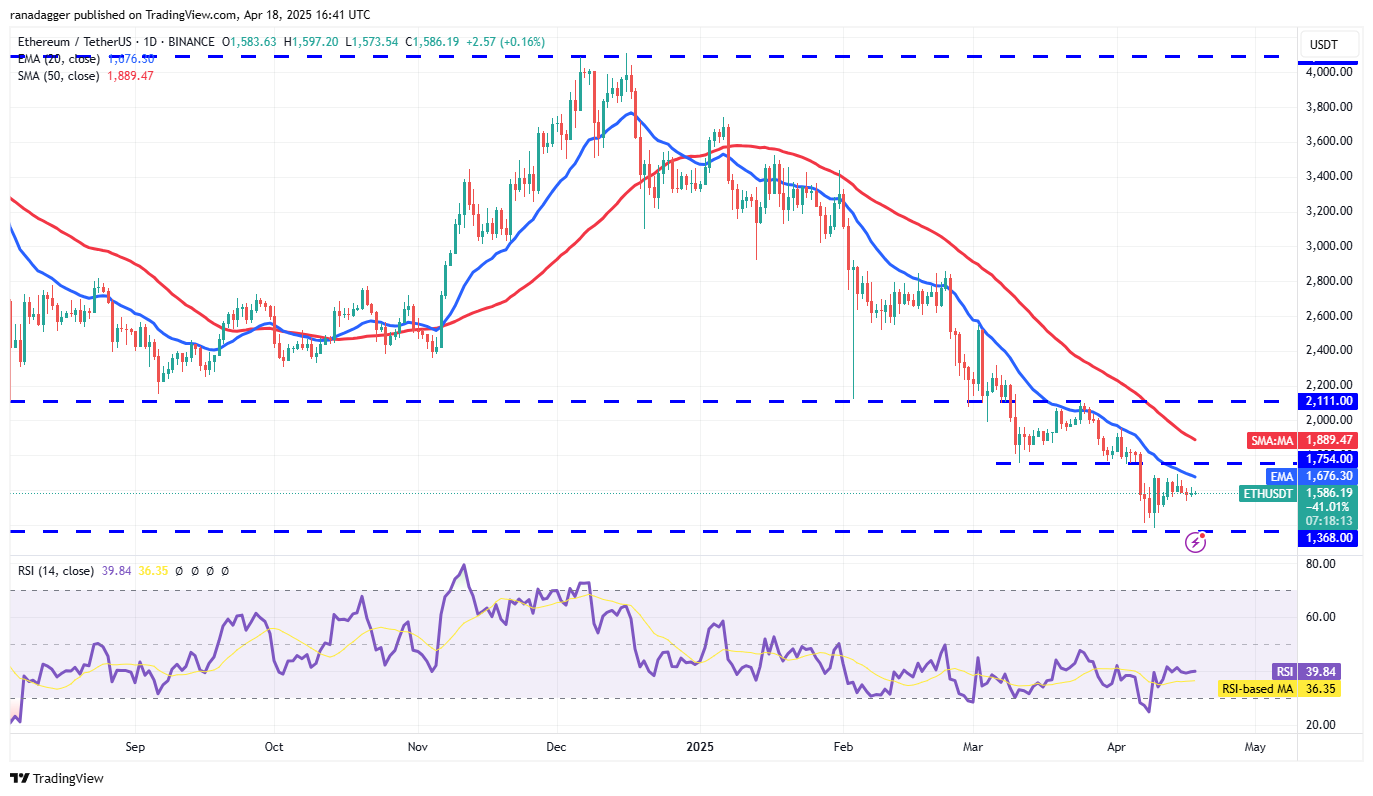Click the 2,111.00 resistance price flag
The width and height of the screenshot is (1373, 796).
(1328, 401)
